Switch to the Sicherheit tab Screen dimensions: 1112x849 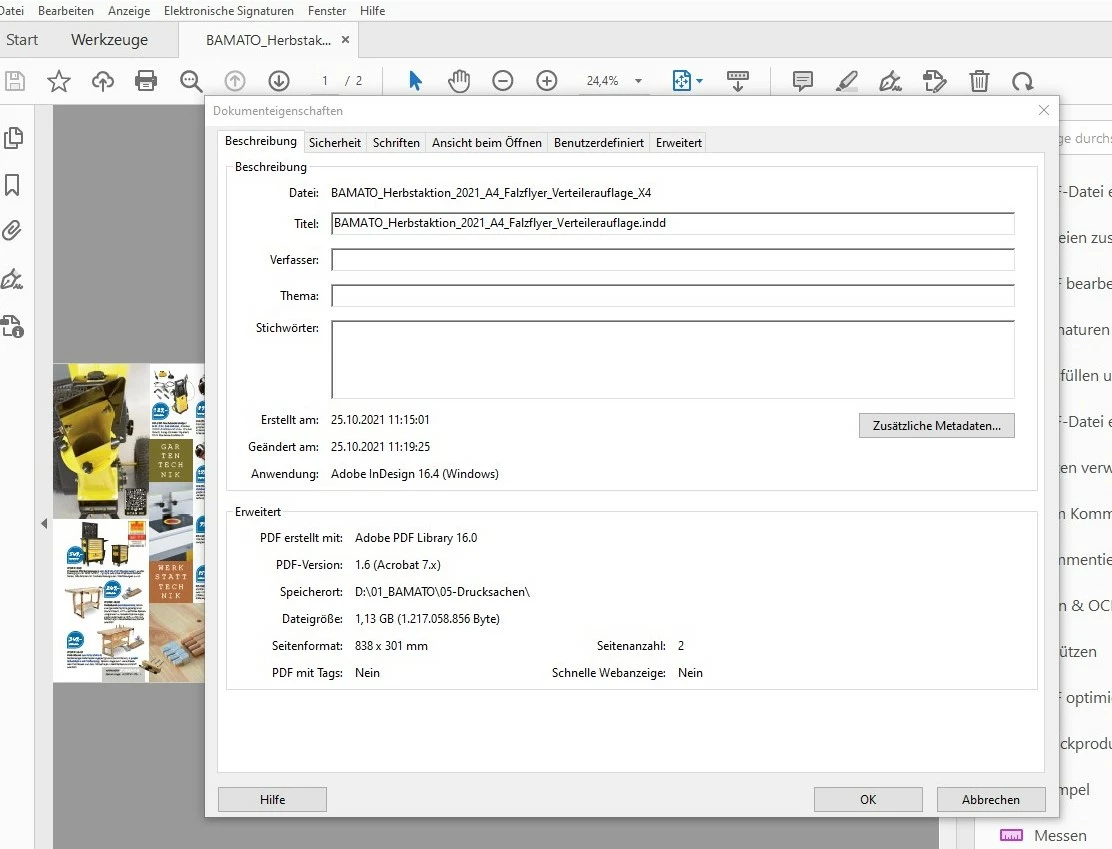point(335,143)
